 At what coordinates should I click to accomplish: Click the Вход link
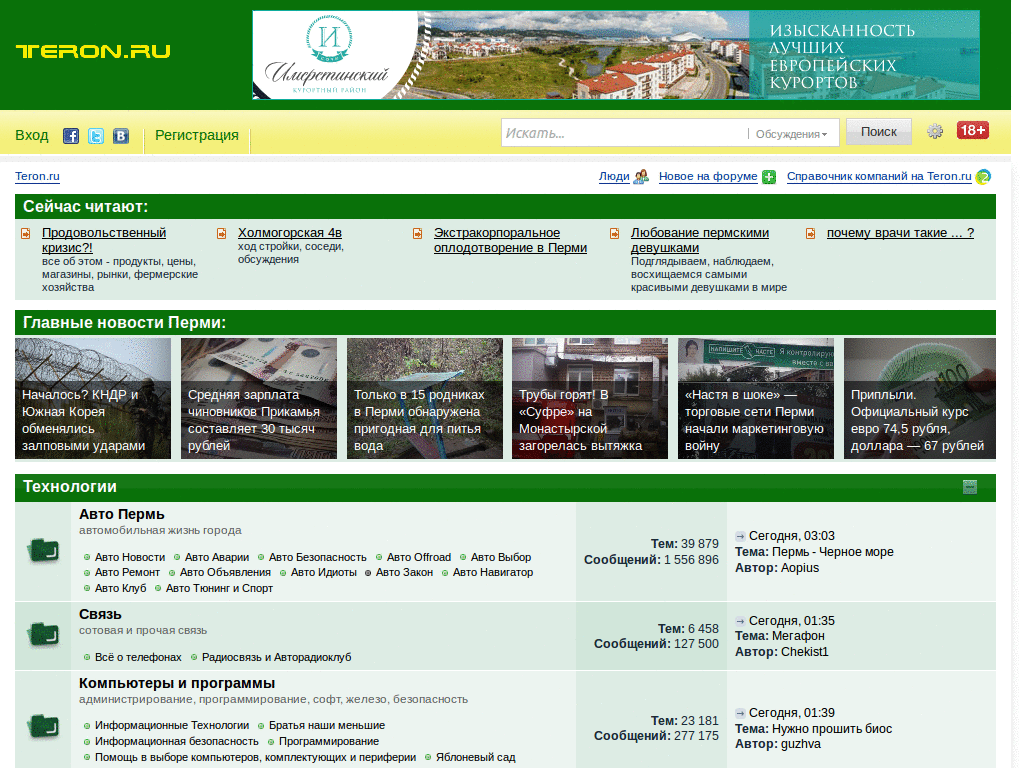point(32,135)
